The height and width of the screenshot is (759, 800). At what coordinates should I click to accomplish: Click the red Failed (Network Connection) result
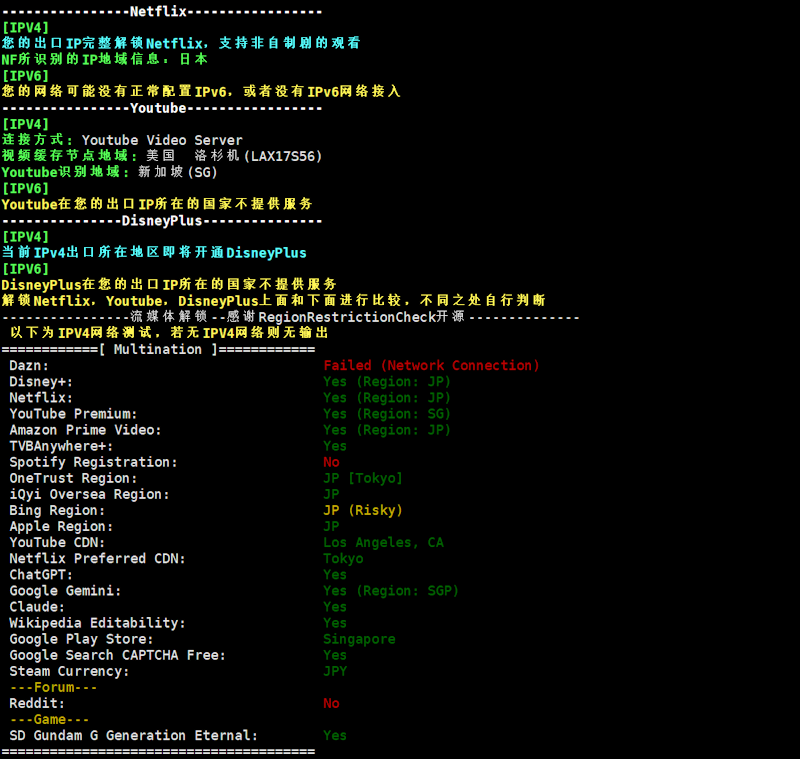(x=431, y=366)
